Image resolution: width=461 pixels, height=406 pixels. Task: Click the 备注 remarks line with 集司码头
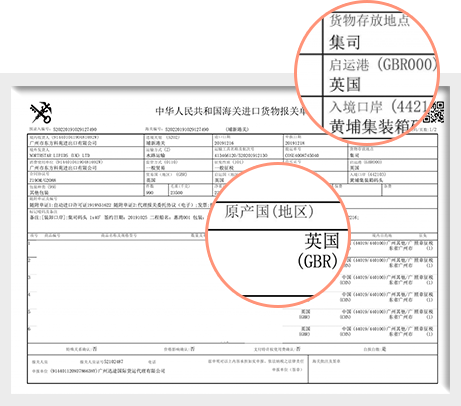(x=118, y=218)
